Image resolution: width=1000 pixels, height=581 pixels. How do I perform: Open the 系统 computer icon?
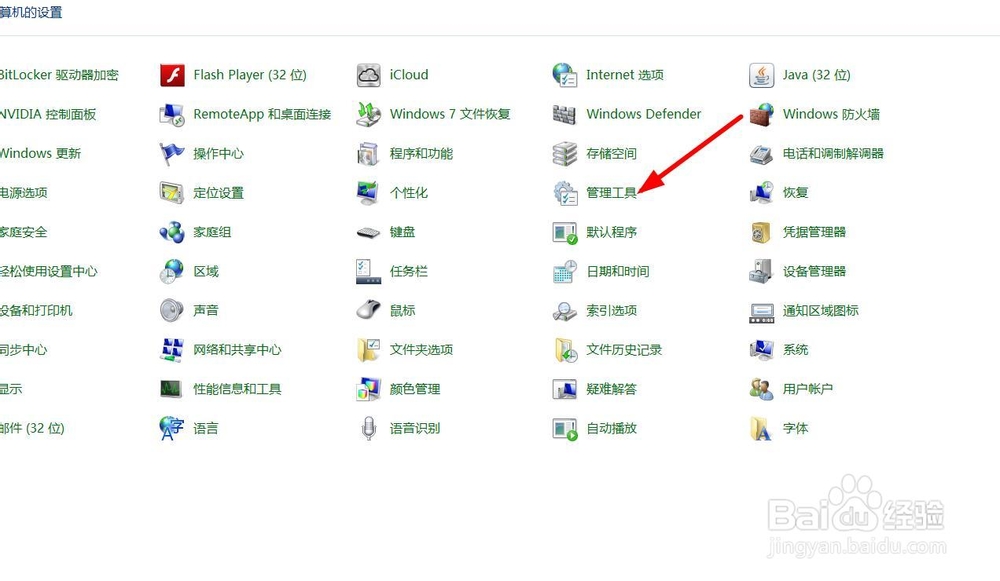761,350
